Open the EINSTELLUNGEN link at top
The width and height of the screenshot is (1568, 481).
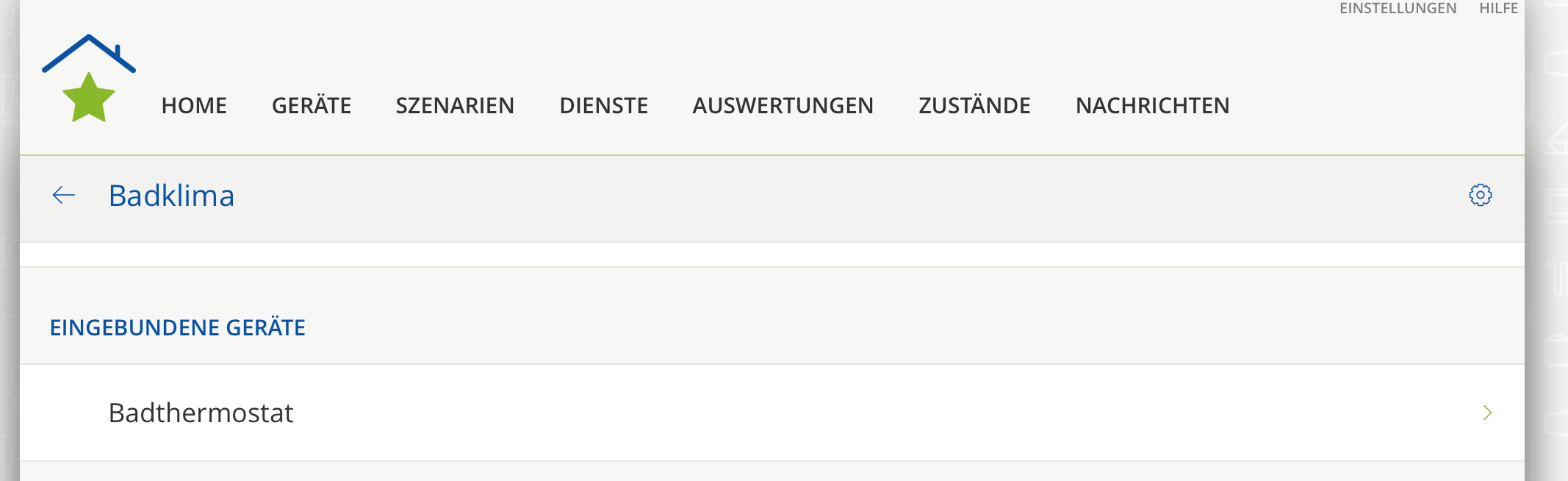(1398, 8)
